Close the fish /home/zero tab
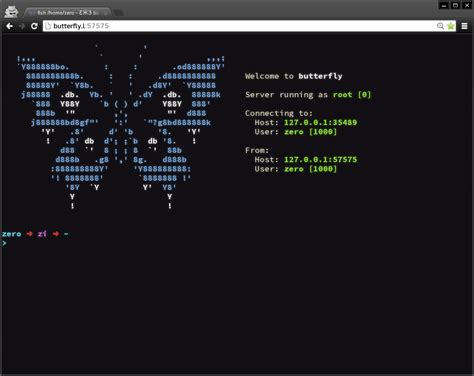 click(106, 13)
